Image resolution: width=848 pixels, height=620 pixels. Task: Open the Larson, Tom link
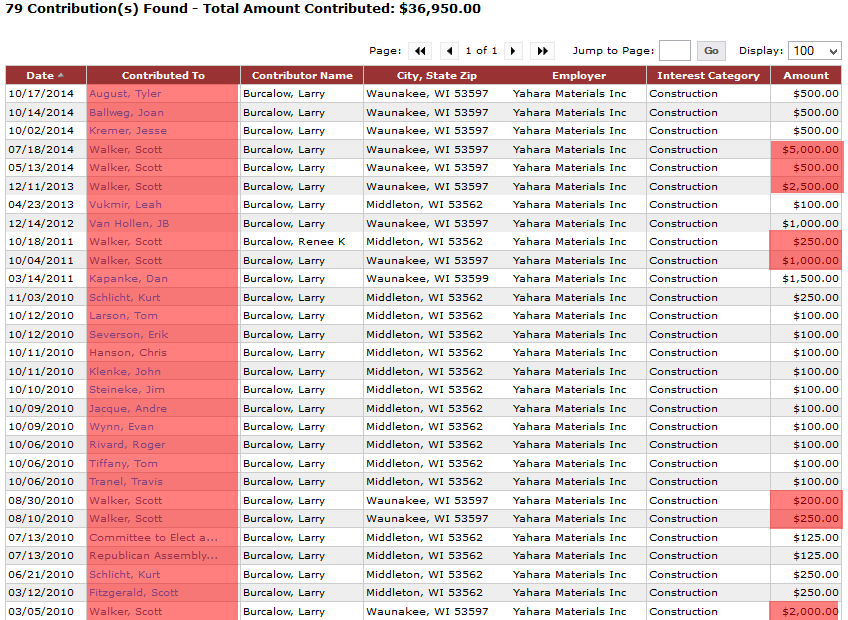(x=123, y=316)
